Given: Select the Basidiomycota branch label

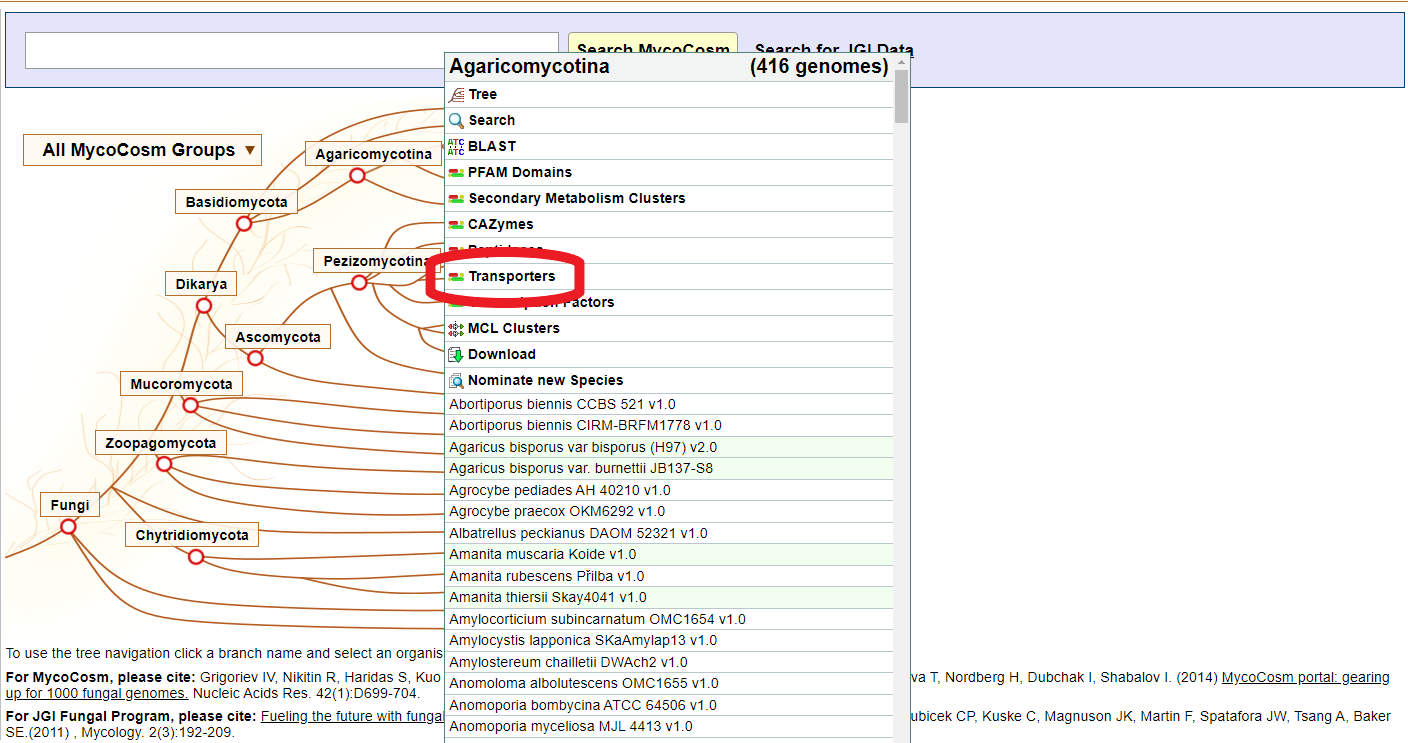Looking at the screenshot, I should [x=236, y=202].
